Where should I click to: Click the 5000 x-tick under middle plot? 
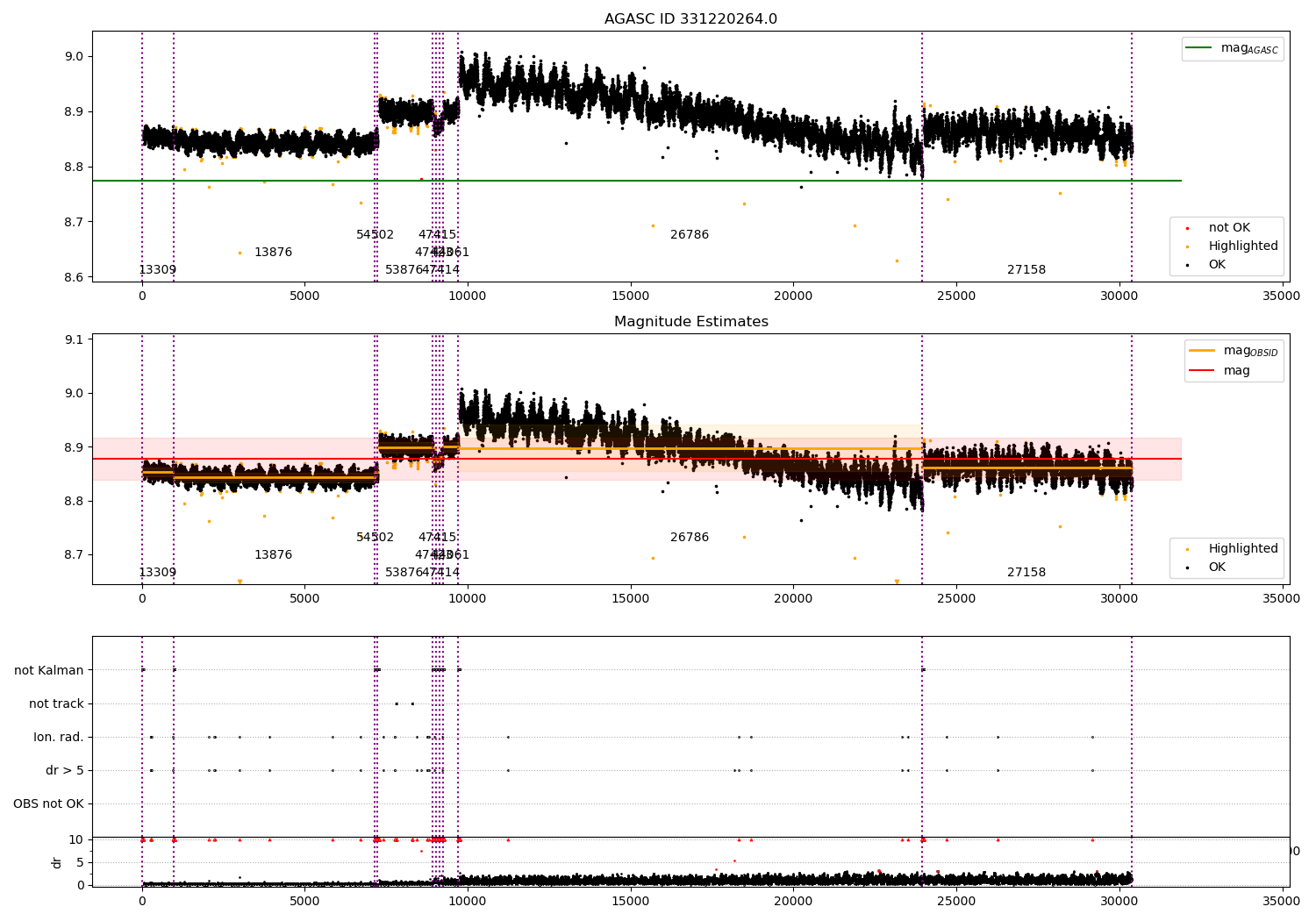[304, 599]
